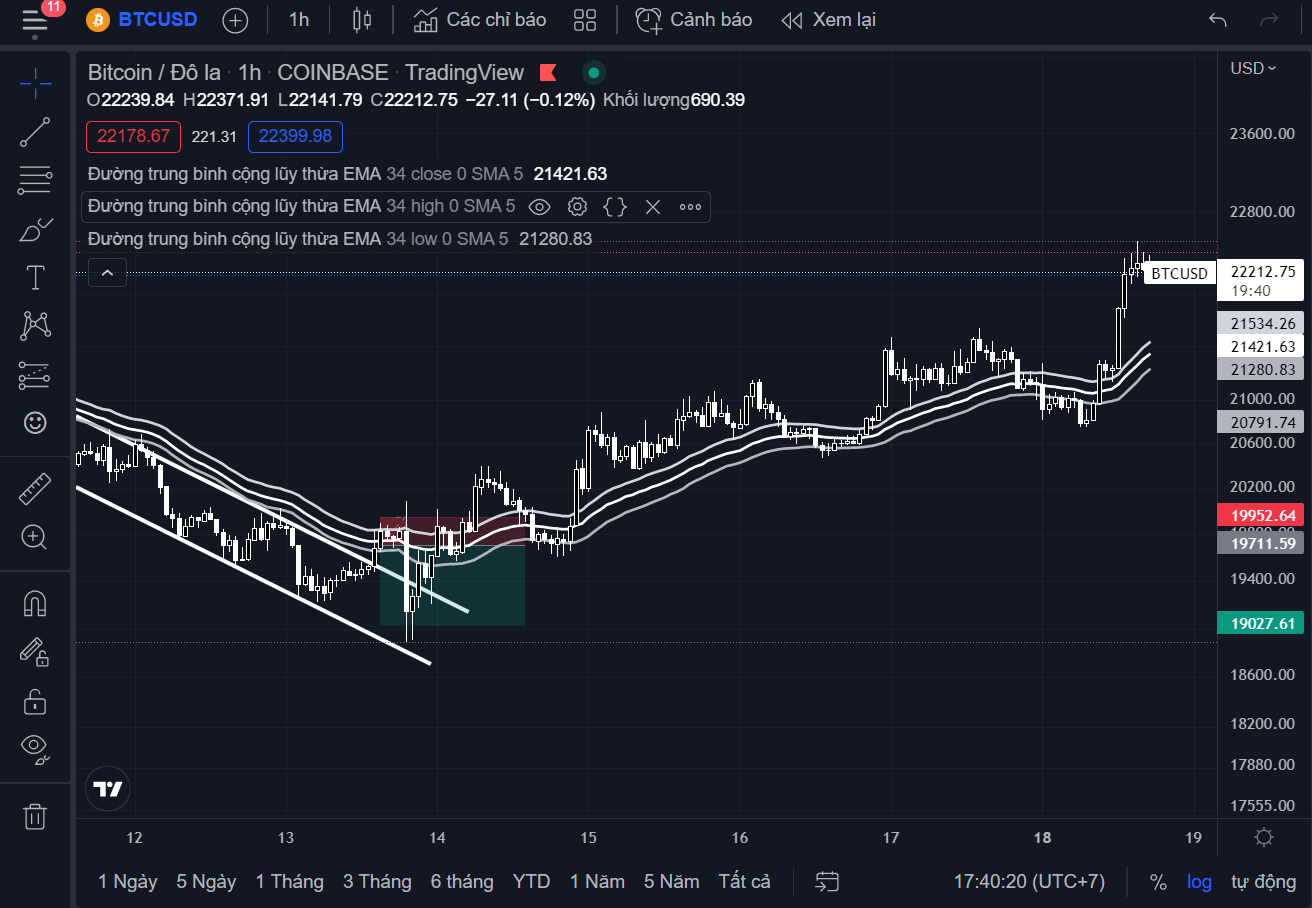The image size is (1312, 908).
Task: Open BTCUSD symbol search
Action: (142, 20)
